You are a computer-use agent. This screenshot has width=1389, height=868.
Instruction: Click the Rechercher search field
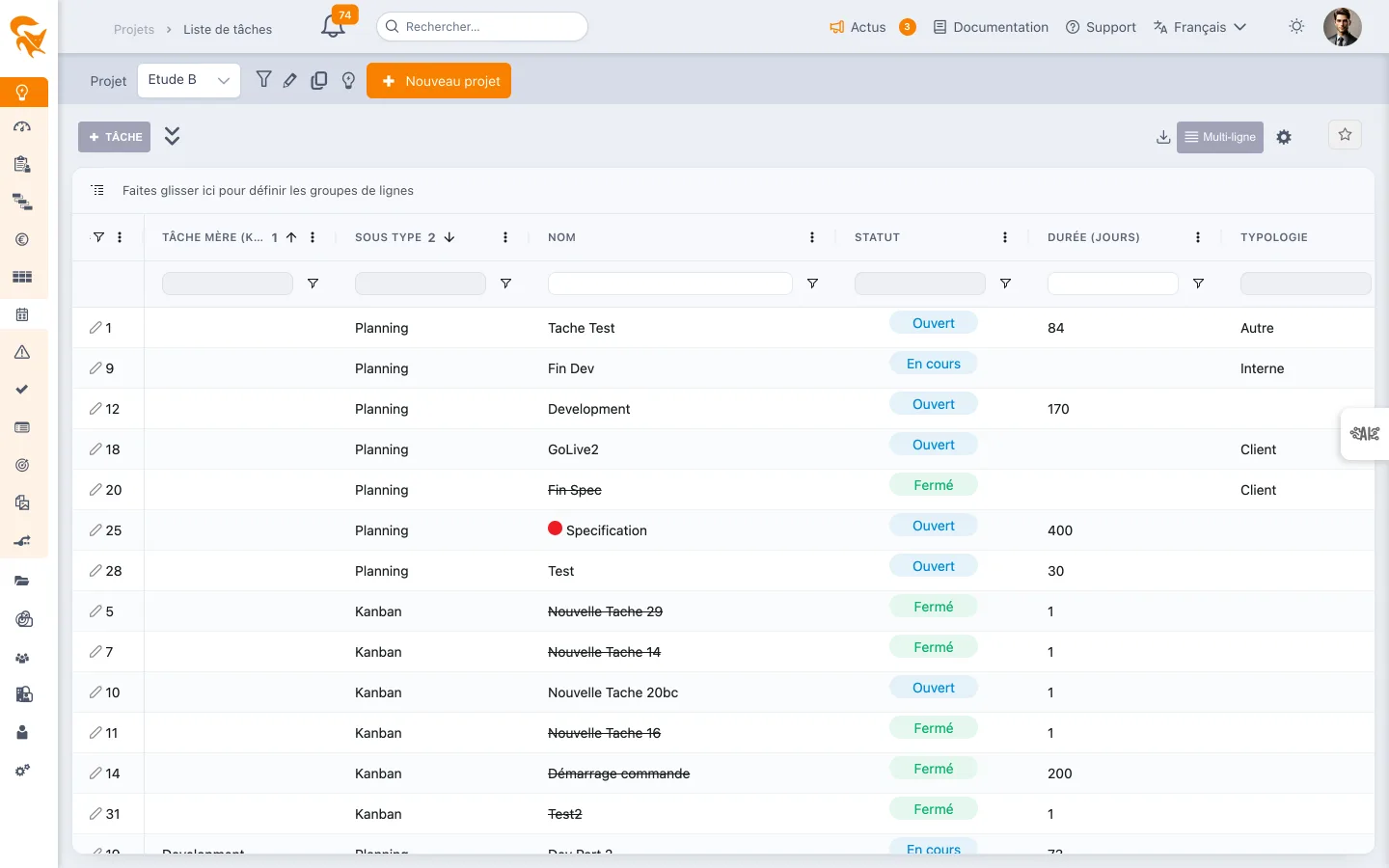pos(482,27)
